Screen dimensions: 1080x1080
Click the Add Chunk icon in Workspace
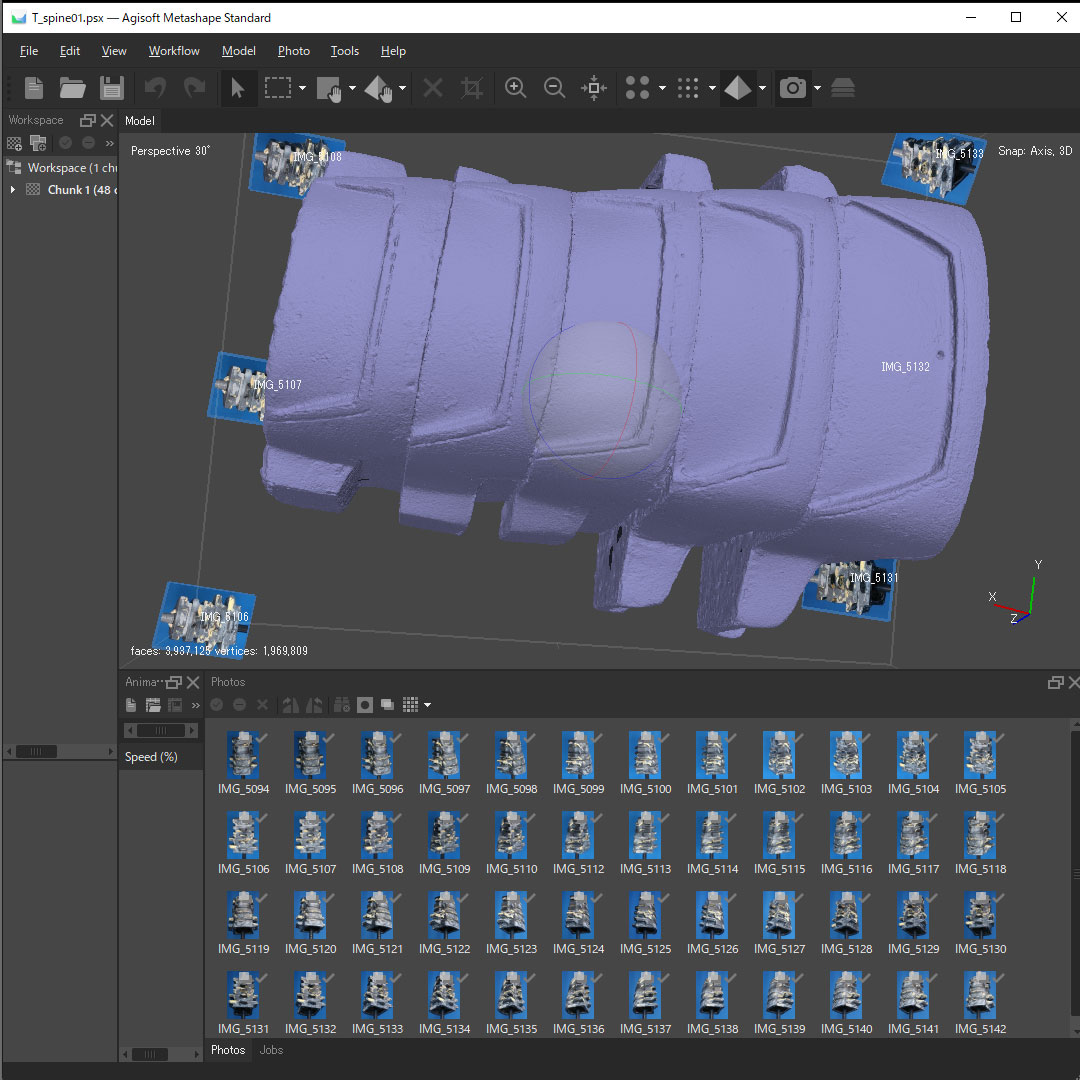point(14,143)
